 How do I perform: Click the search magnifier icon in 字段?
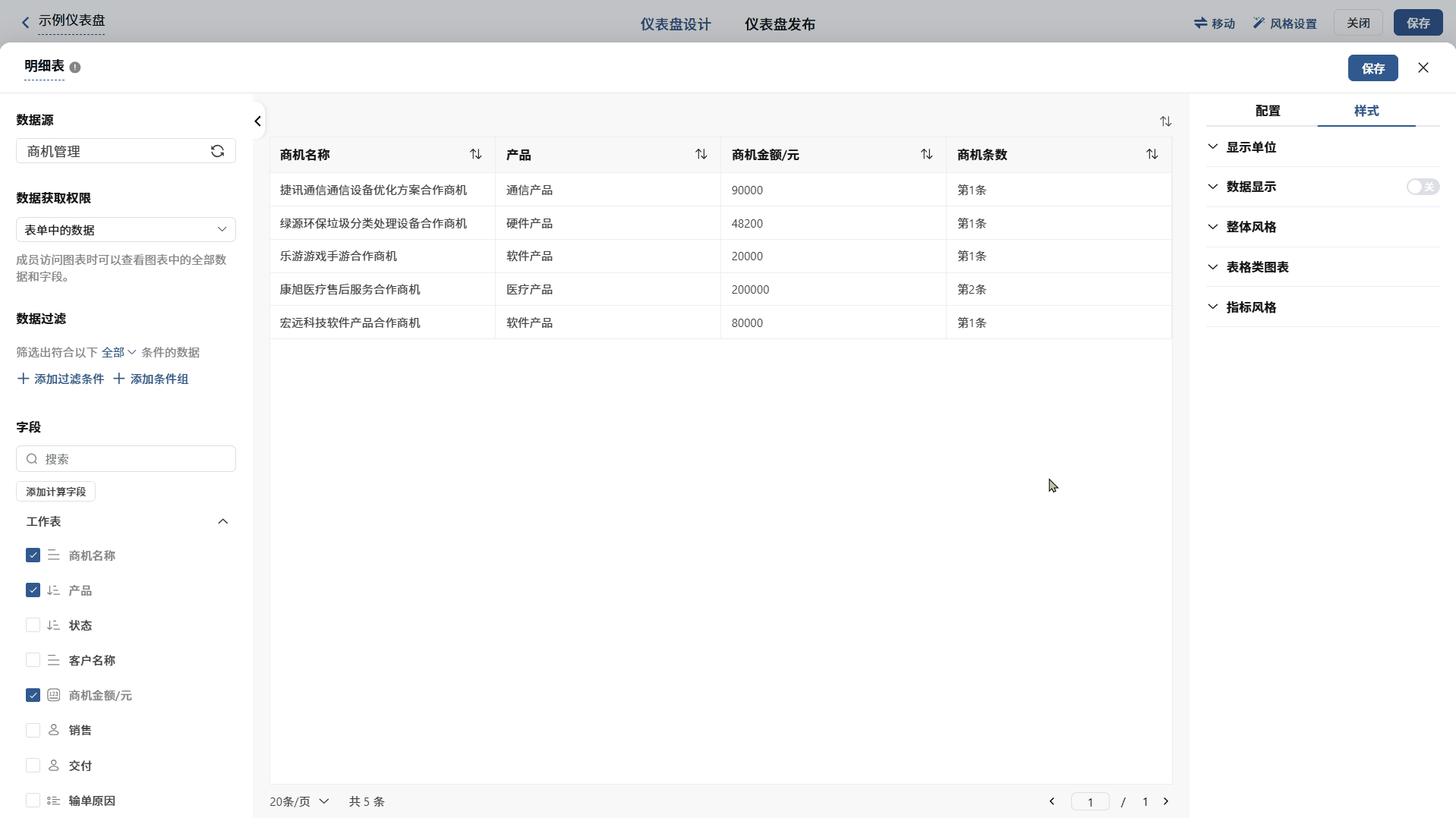32,459
